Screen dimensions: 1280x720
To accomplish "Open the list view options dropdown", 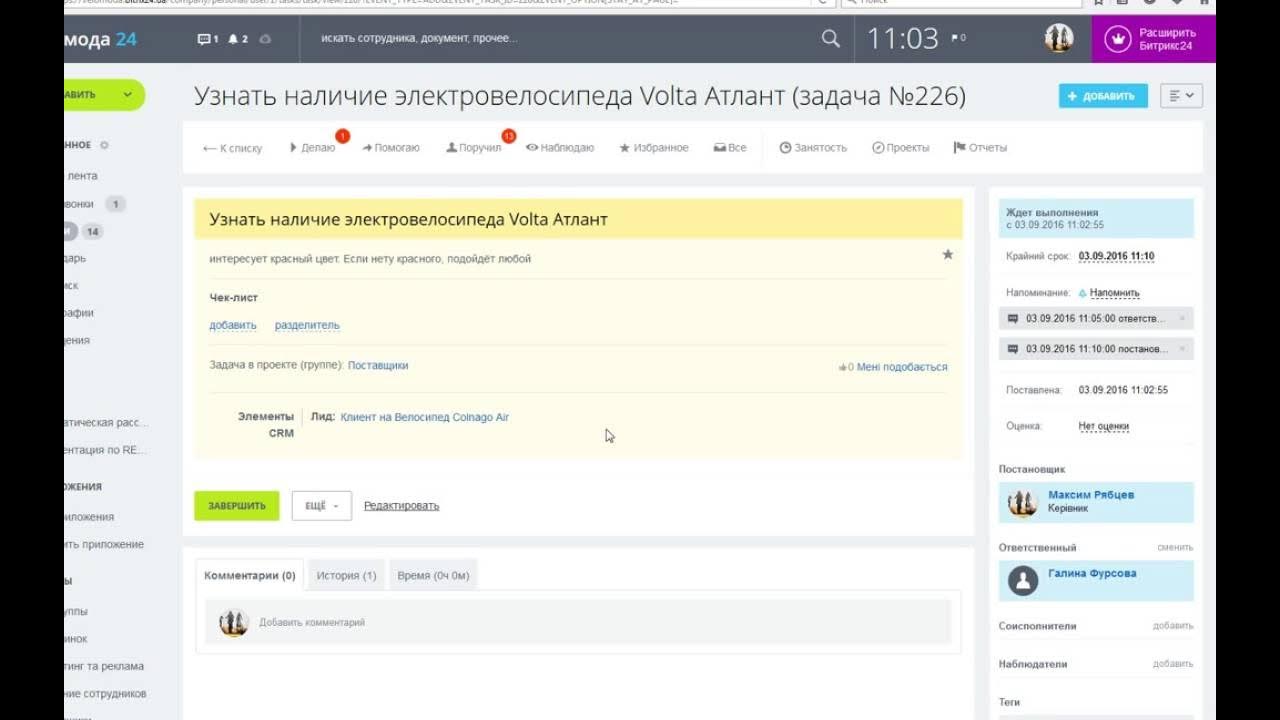I will pyautogui.click(x=1181, y=96).
